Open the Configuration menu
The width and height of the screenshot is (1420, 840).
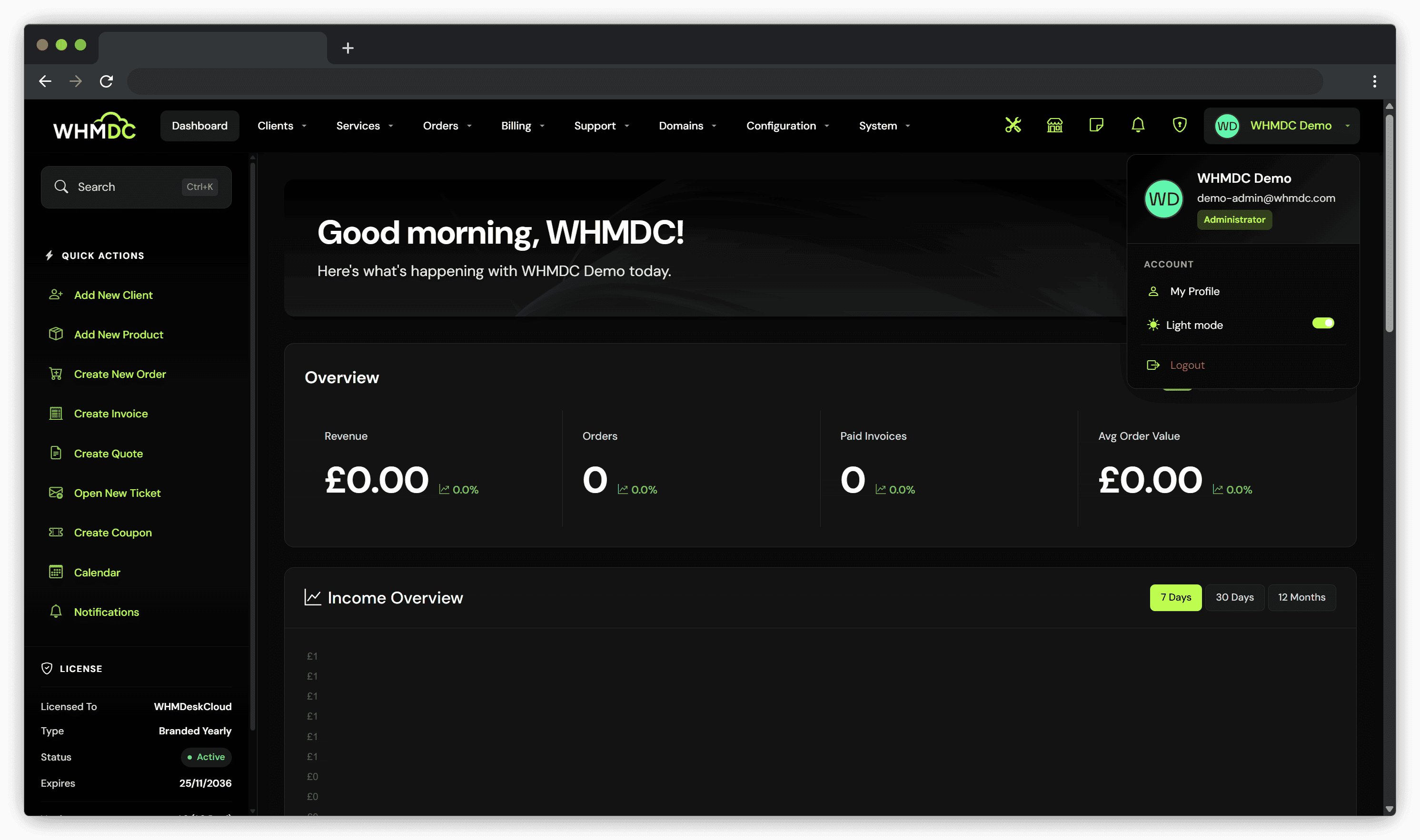pyautogui.click(x=786, y=126)
